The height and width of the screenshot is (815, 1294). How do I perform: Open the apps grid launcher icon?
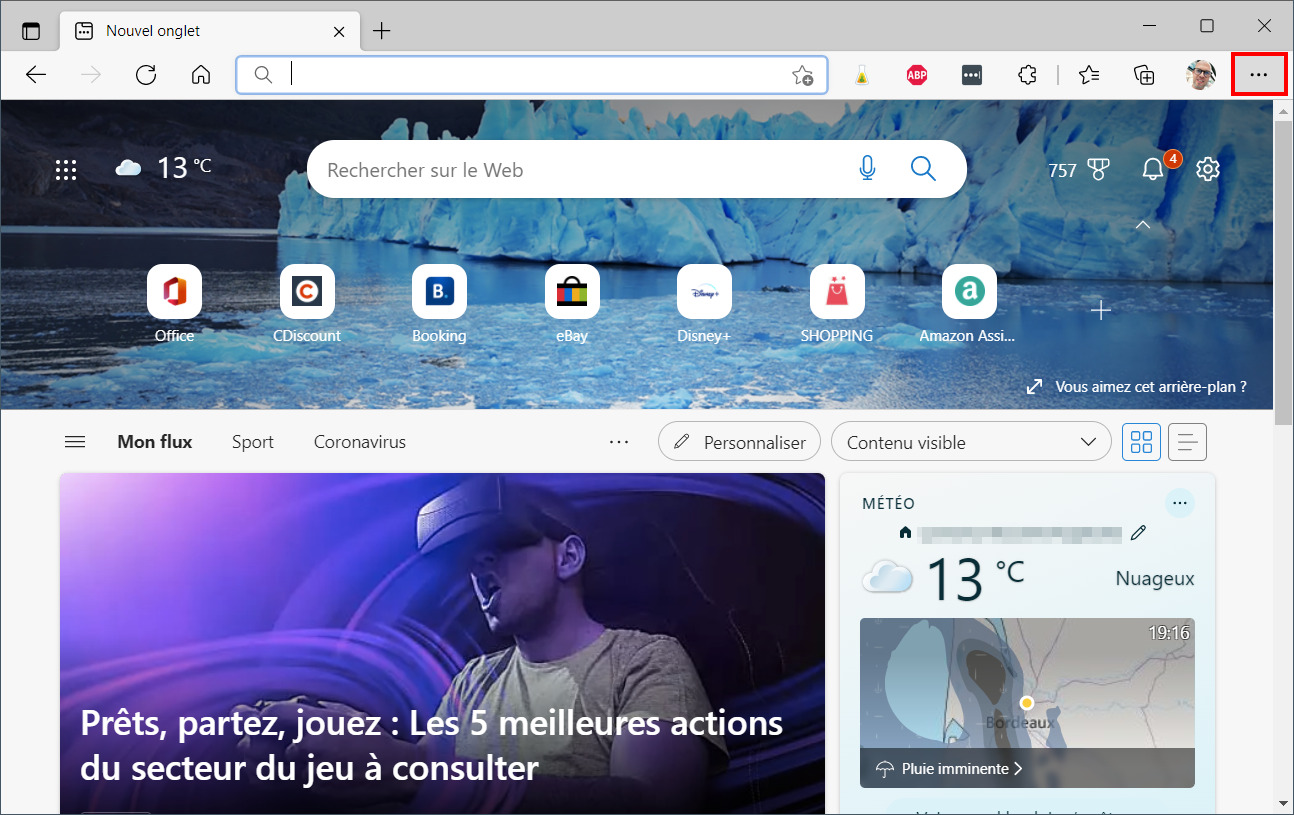pyautogui.click(x=66, y=170)
